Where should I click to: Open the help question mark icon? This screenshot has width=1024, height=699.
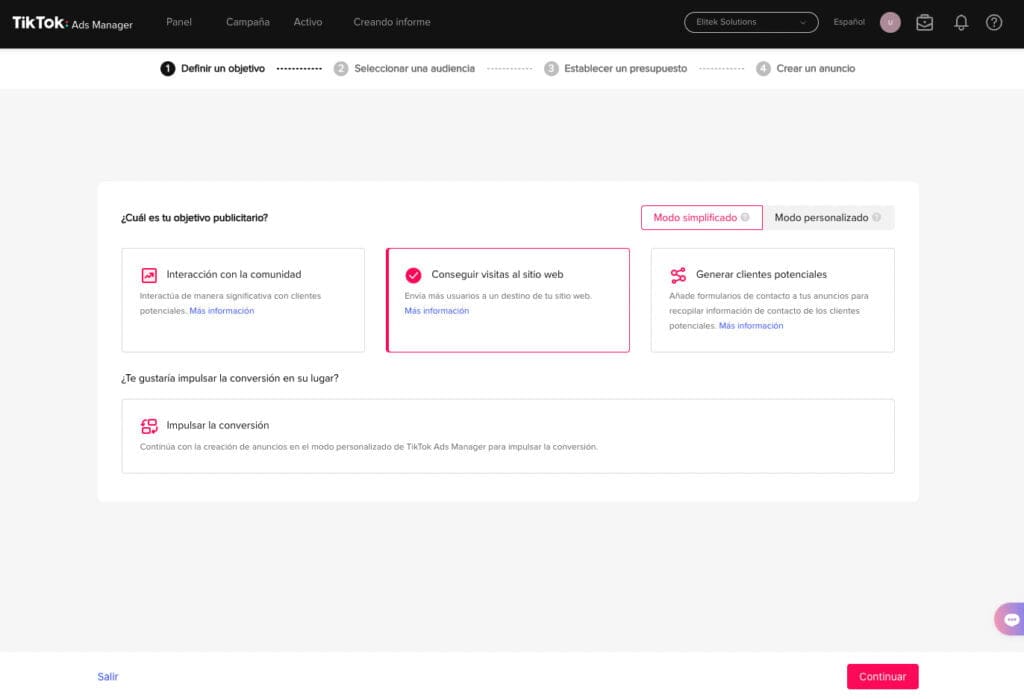point(993,22)
